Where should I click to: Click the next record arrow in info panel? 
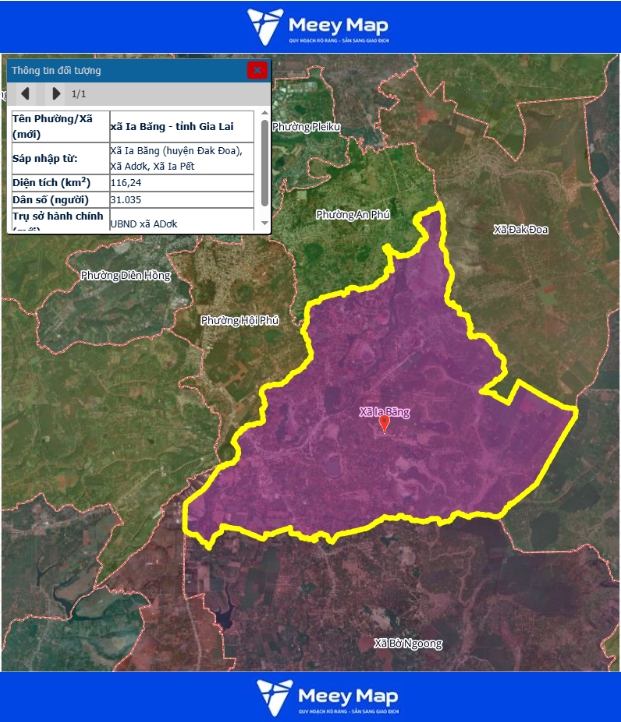(56, 94)
